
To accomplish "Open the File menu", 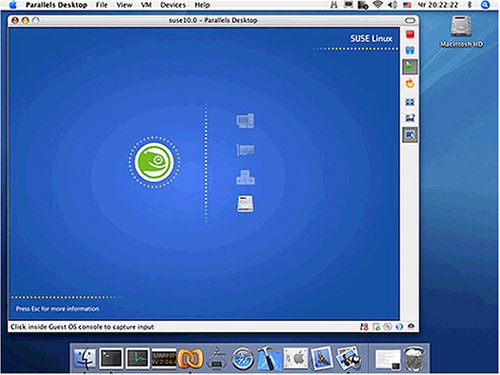I will (x=102, y=5).
